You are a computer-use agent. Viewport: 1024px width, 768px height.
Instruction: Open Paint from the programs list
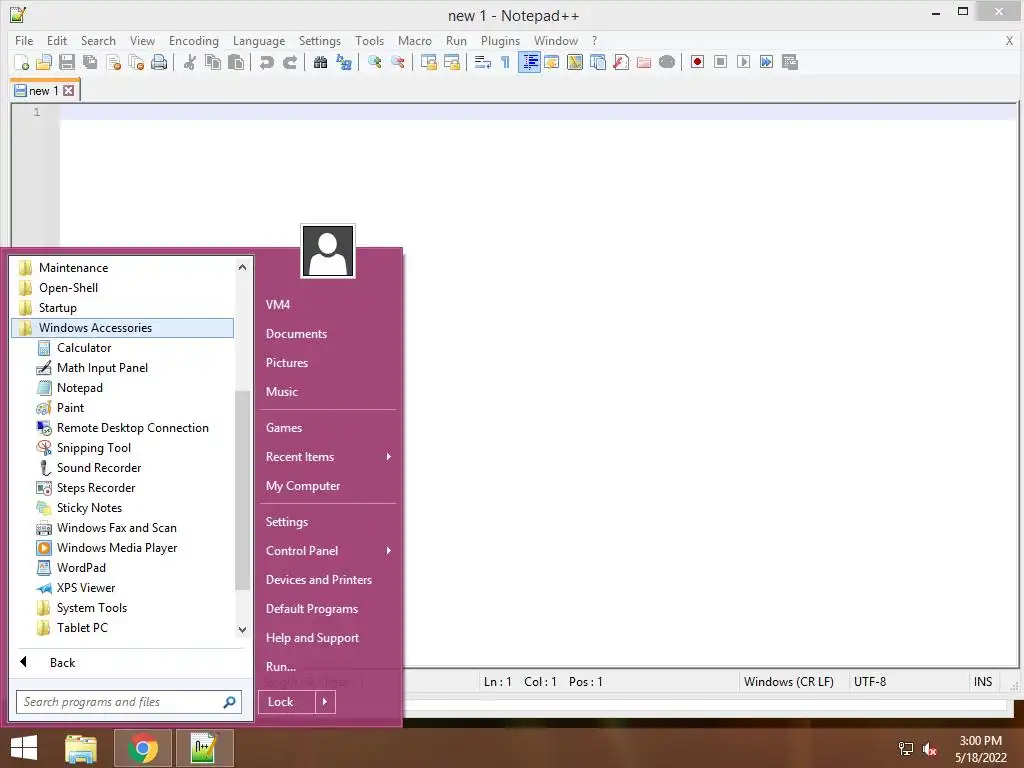tap(123, 408)
